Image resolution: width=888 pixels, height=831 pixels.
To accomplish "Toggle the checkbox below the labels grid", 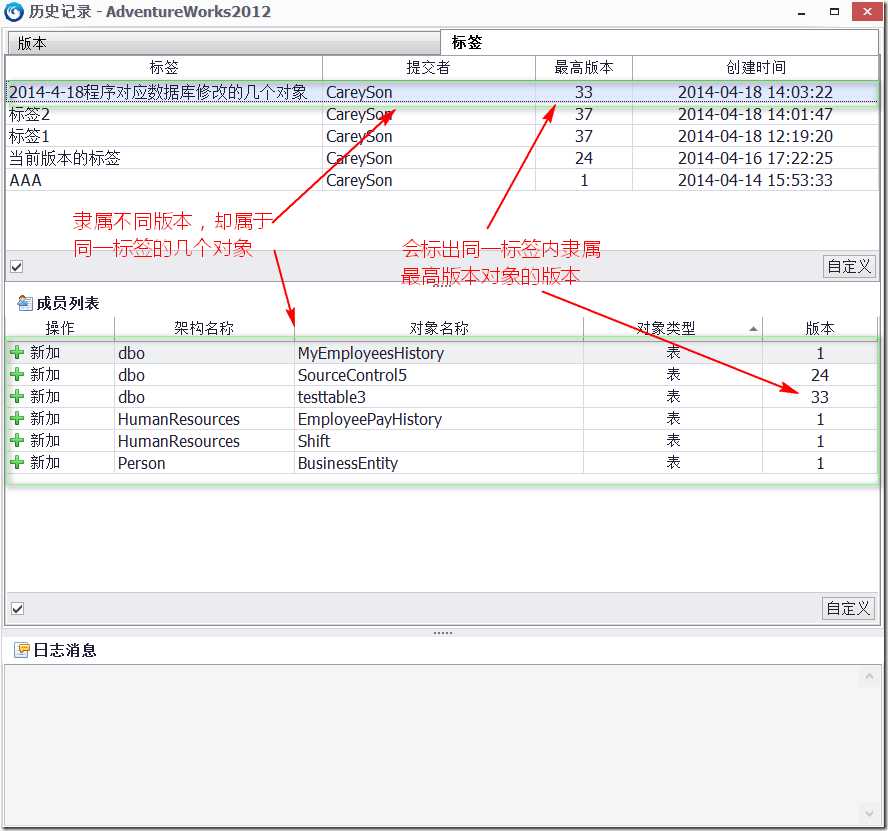I will [17, 266].
